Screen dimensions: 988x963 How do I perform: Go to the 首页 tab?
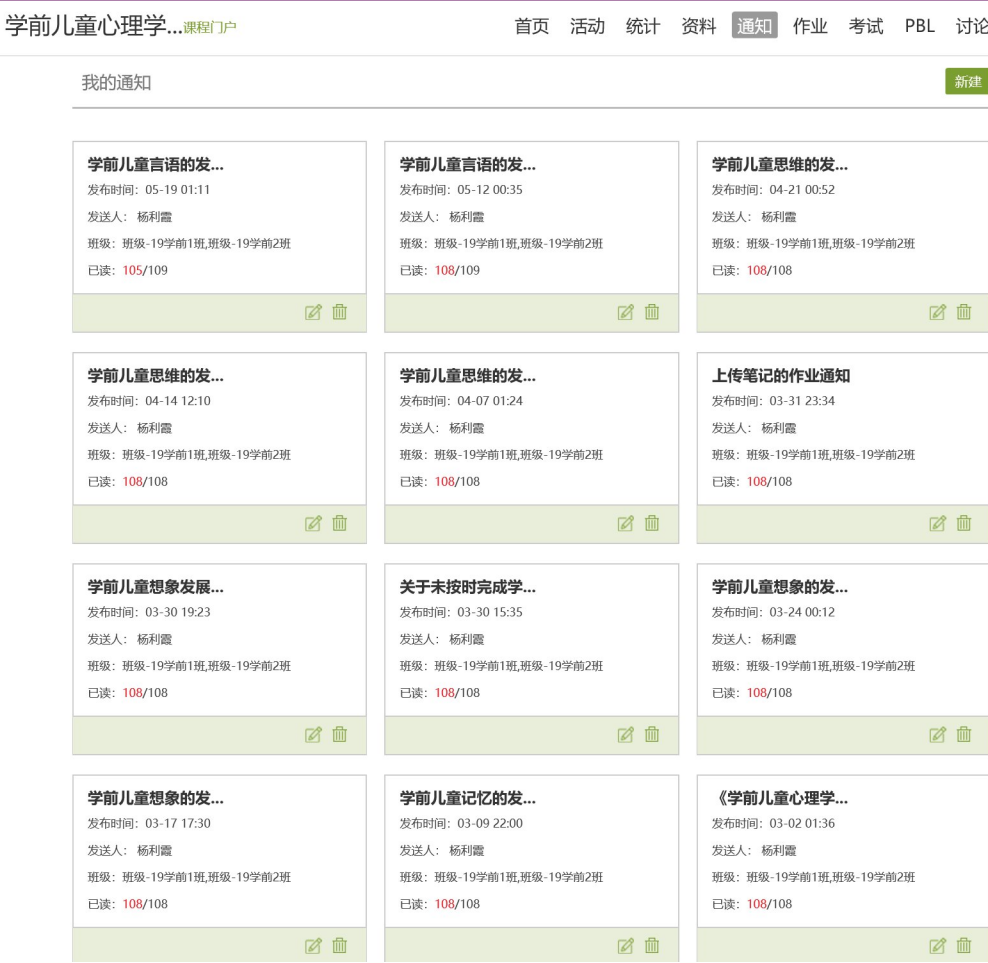pos(532,27)
